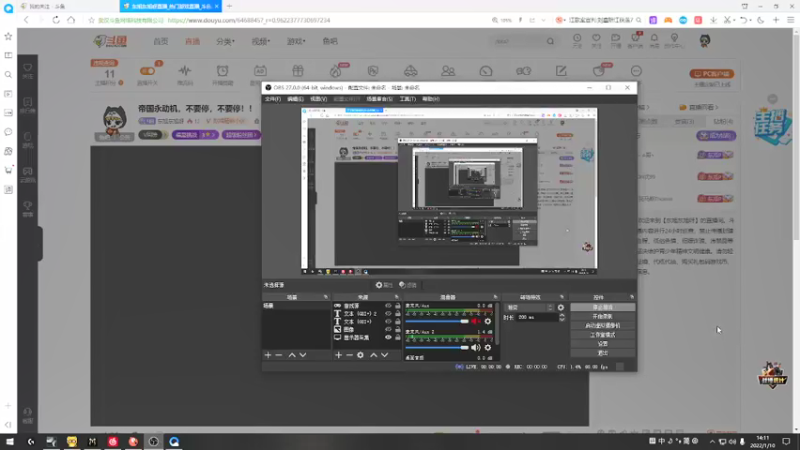Unmute the 麦克风/Aux red speaker

[476, 321]
